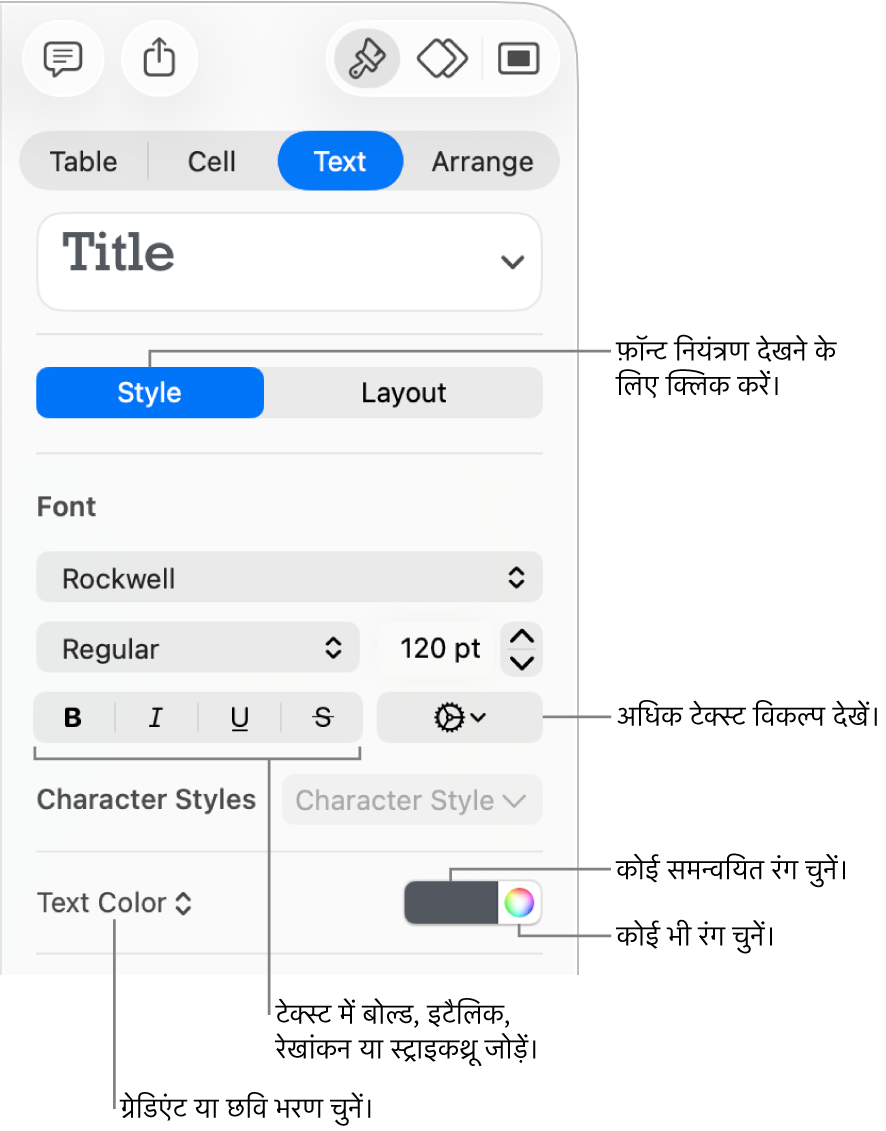
Task: Click the dark gray text color swatch
Action: click(x=451, y=903)
